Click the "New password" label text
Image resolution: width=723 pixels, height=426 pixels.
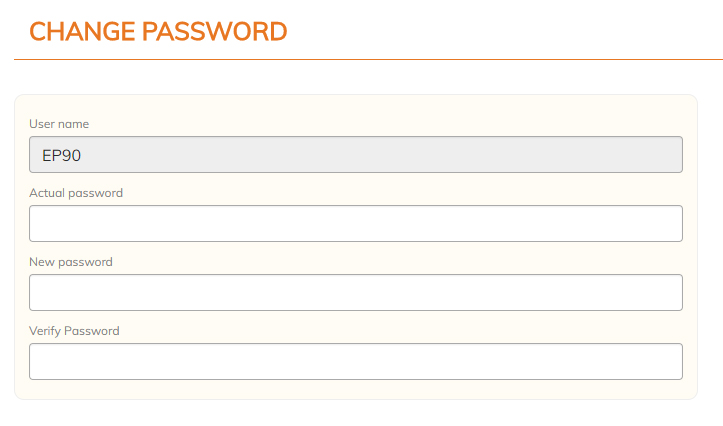[x=71, y=262]
